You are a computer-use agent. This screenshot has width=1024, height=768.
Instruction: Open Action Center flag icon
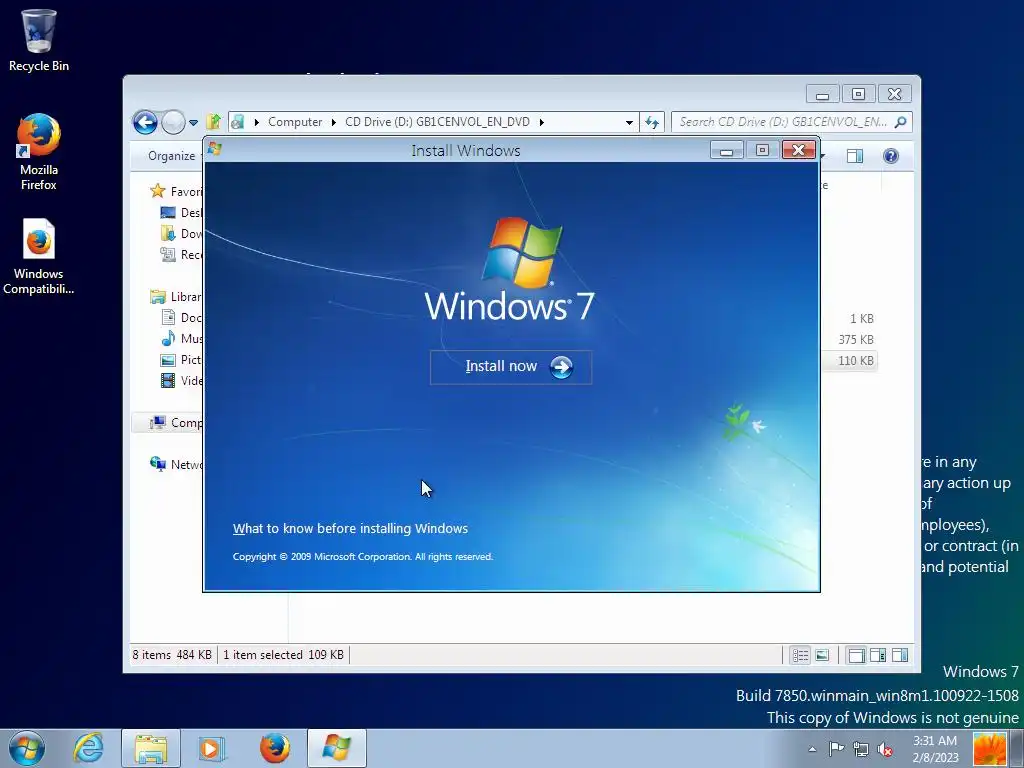coord(836,749)
